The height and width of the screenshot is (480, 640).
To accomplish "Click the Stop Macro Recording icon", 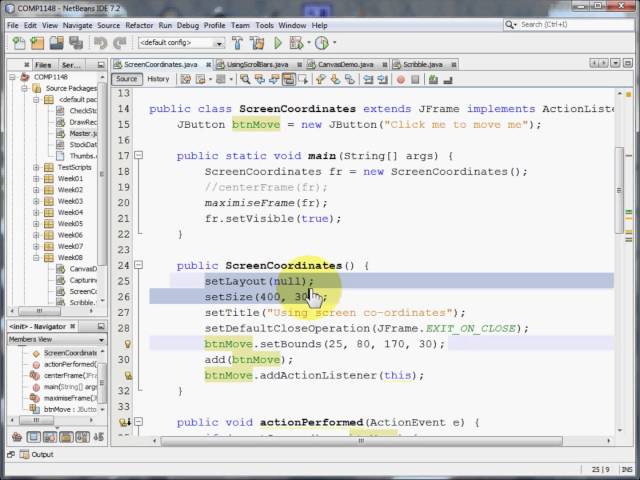I will (x=415, y=79).
